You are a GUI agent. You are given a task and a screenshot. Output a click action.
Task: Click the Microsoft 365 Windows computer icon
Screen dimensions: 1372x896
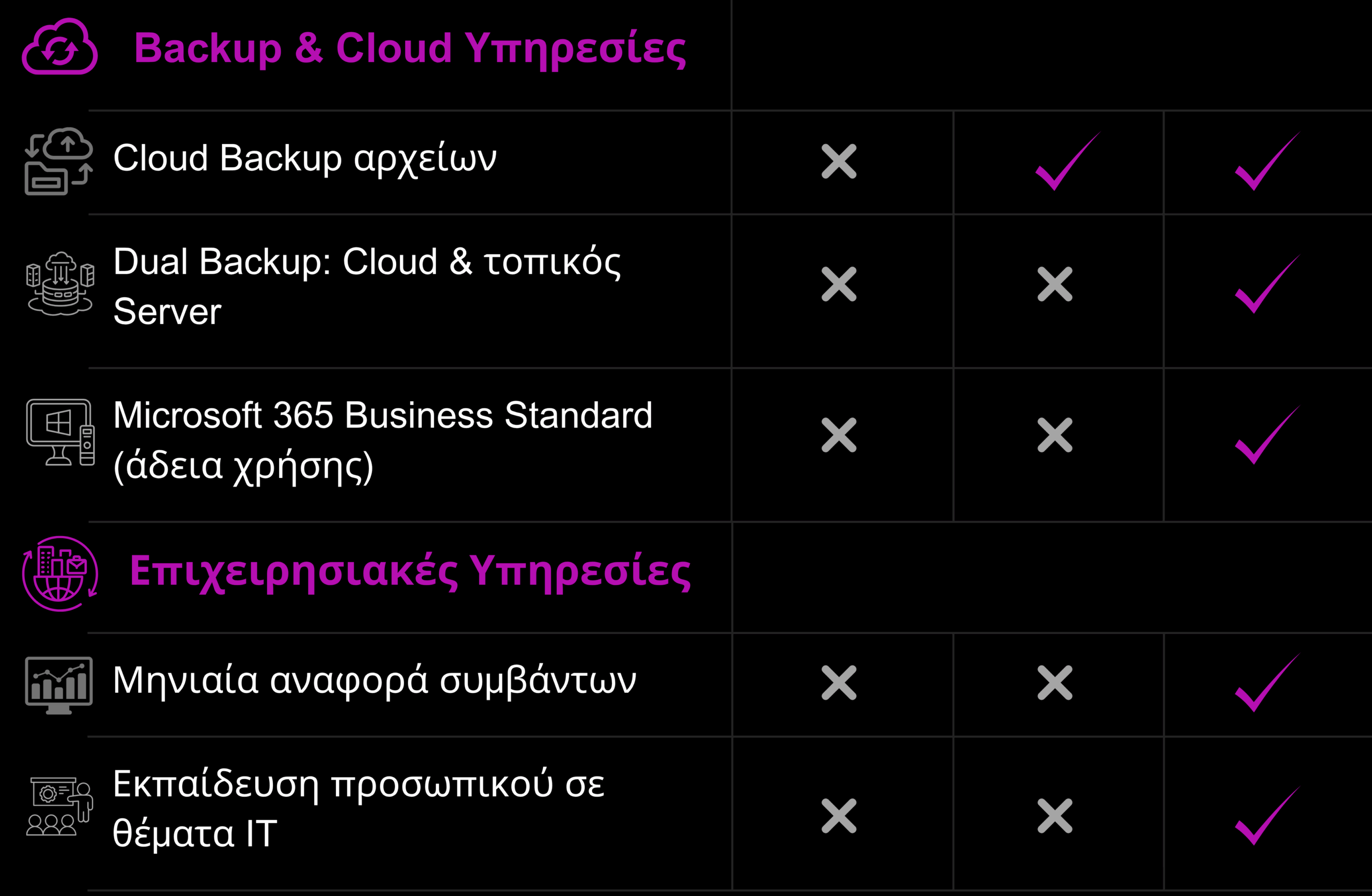tap(60, 432)
